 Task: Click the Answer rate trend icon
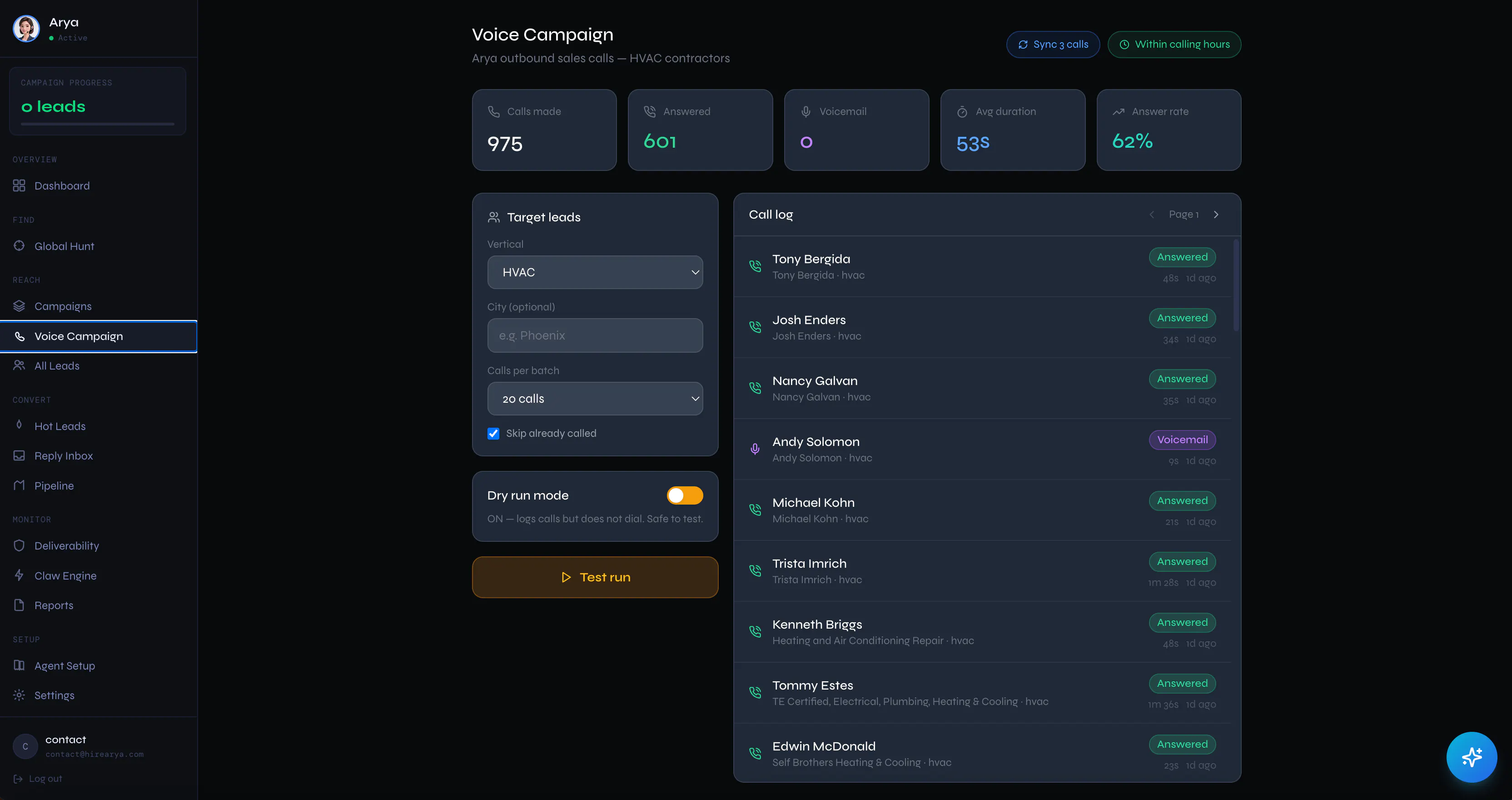click(x=1119, y=112)
